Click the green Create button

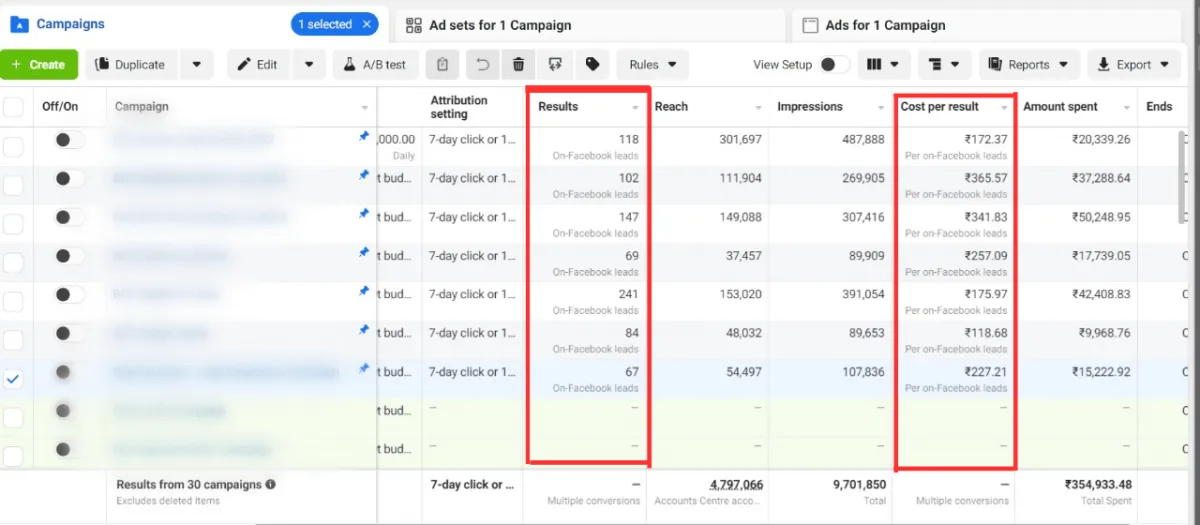click(x=39, y=65)
